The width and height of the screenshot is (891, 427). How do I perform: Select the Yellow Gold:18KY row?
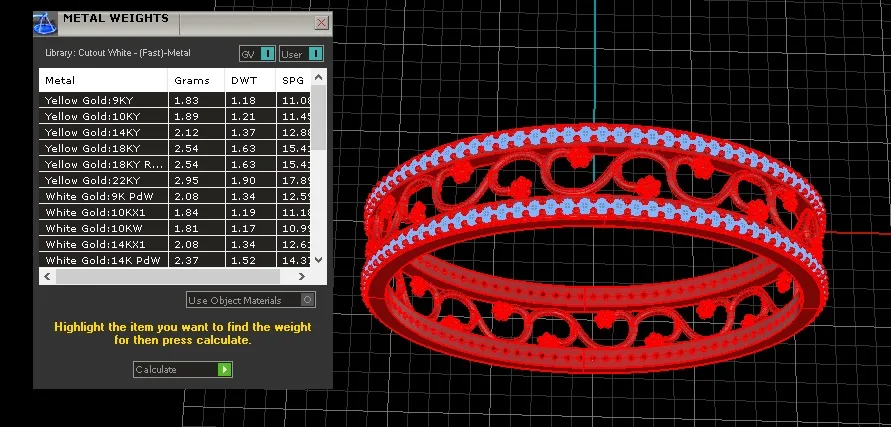[x=175, y=148]
